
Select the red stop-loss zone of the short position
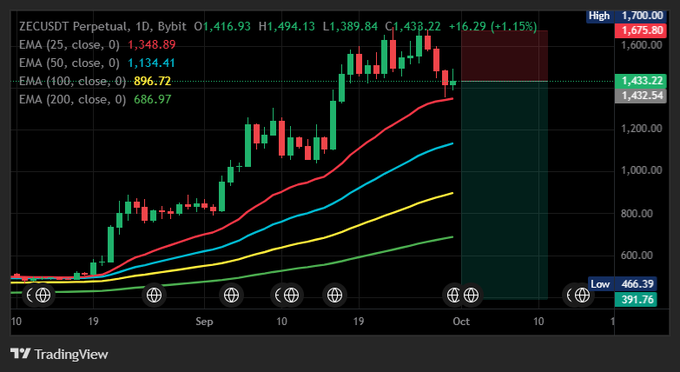point(504,55)
